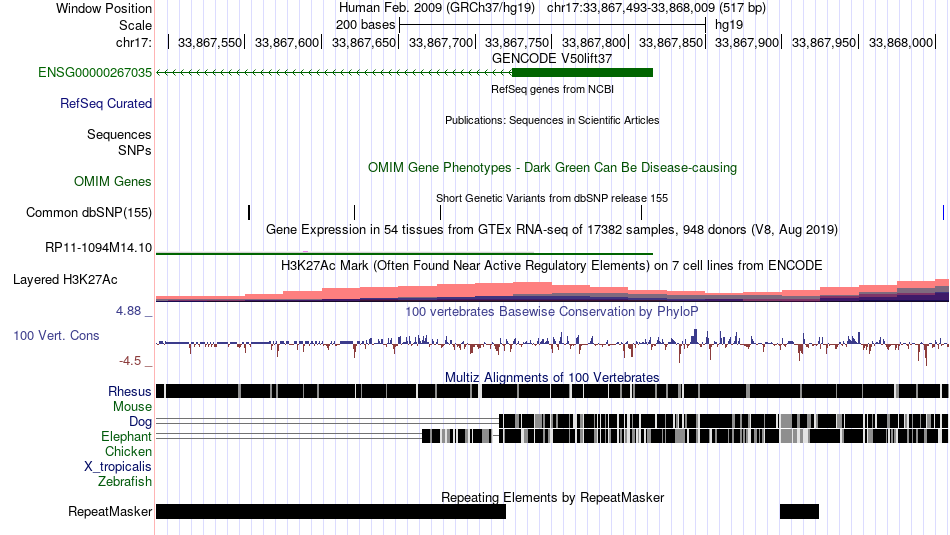The height and width of the screenshot is (535, 950).
Task: Click the long RepeatMasker block on left
Action: [331, 511]
